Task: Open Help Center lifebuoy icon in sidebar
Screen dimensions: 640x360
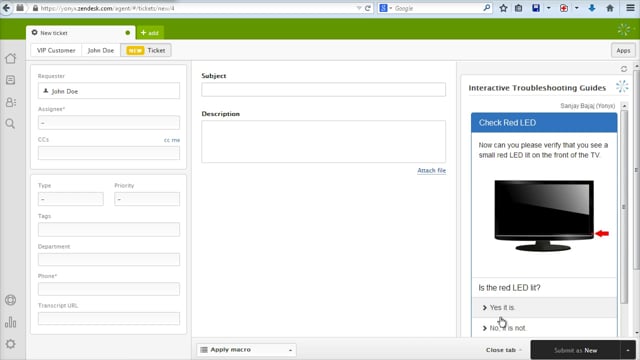Action: 11,300
